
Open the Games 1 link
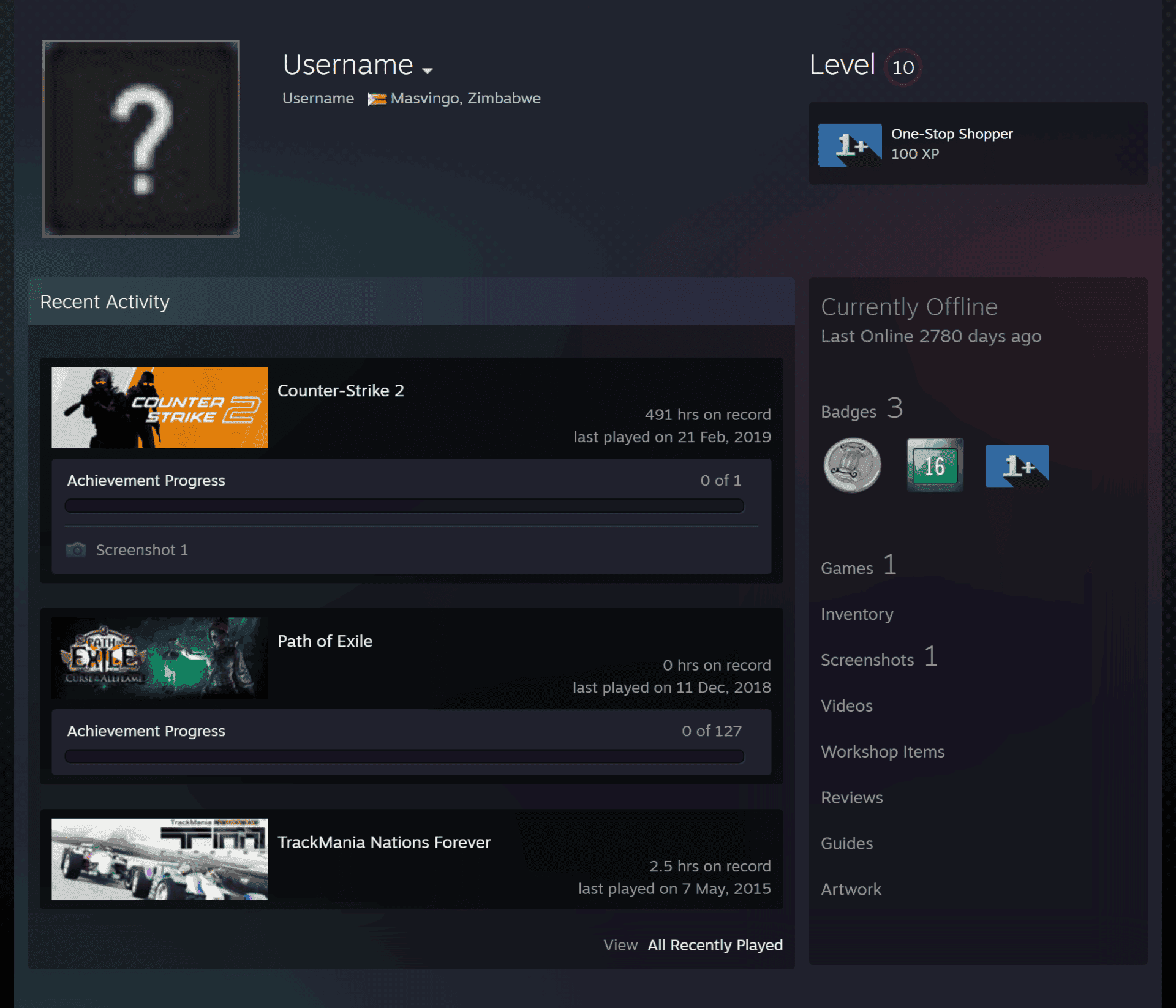(x=859, y=565)
